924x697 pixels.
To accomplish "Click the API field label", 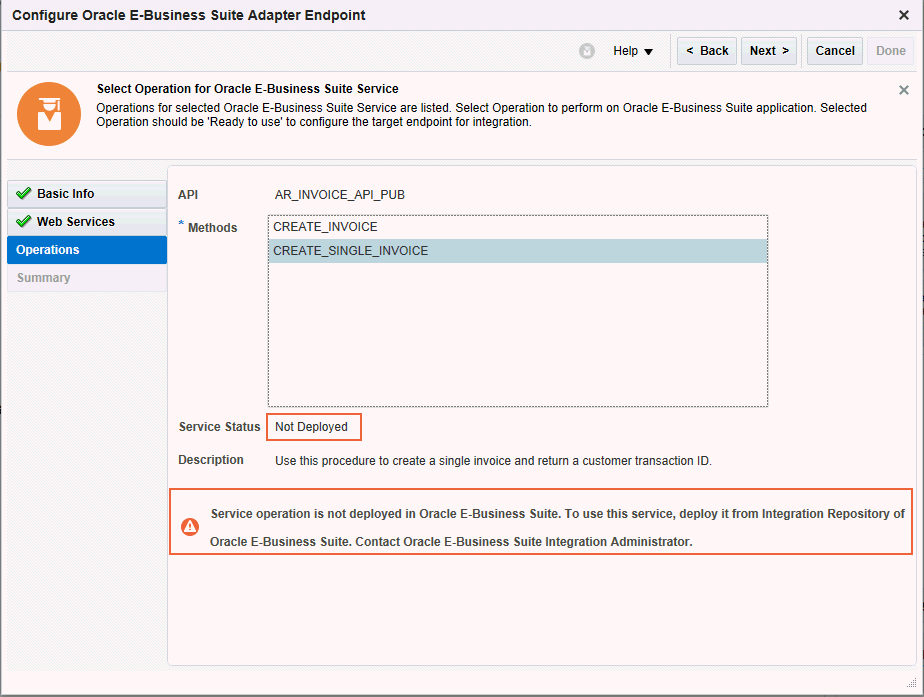I will coord(188,195).
